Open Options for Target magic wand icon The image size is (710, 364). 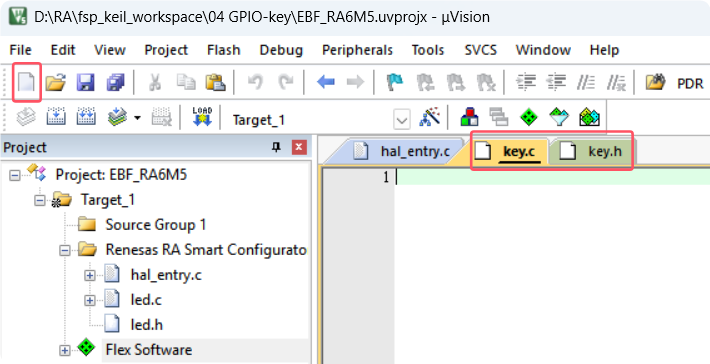[x=430, y=118]
